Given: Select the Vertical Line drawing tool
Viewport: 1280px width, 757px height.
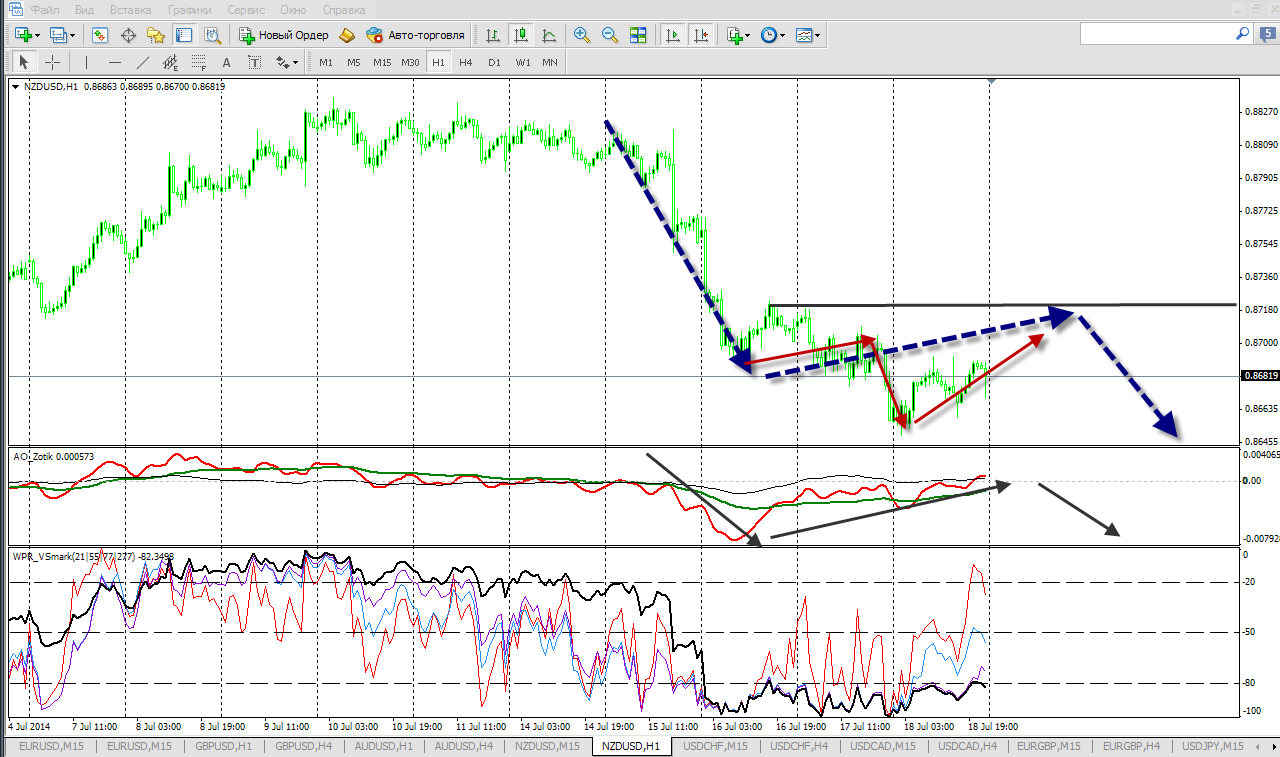Looking at the screenshot, I should (87, 62).
